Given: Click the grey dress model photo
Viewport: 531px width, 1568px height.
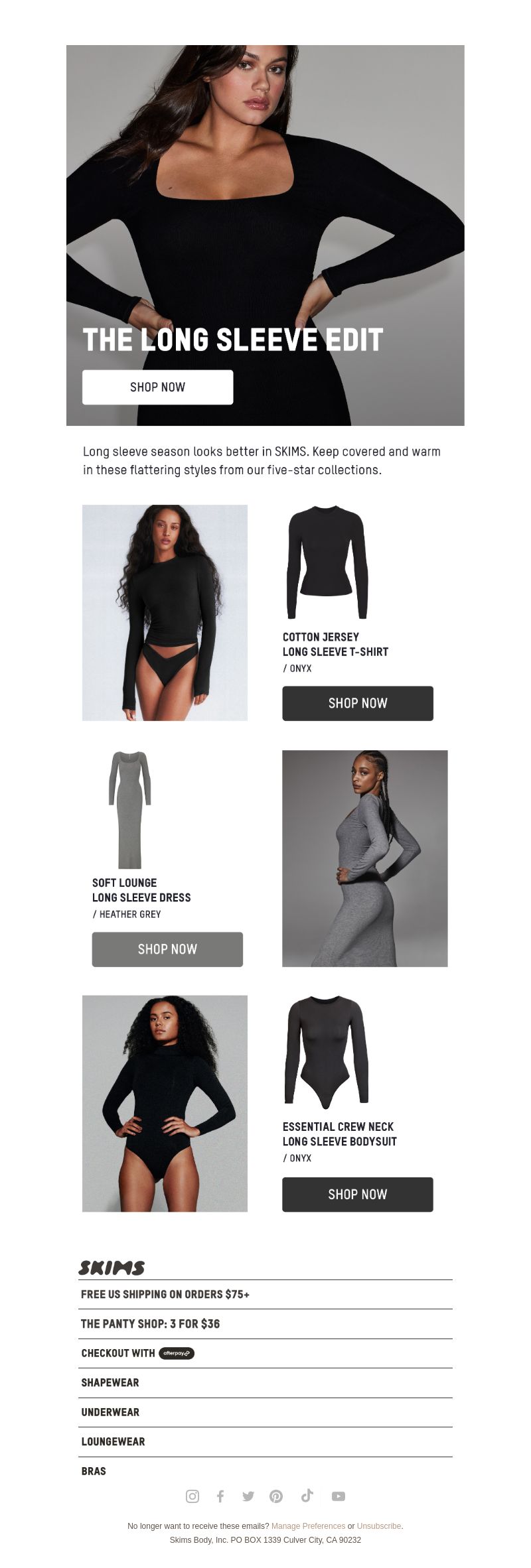Looking at the screenshot, I should click(365, 858).
